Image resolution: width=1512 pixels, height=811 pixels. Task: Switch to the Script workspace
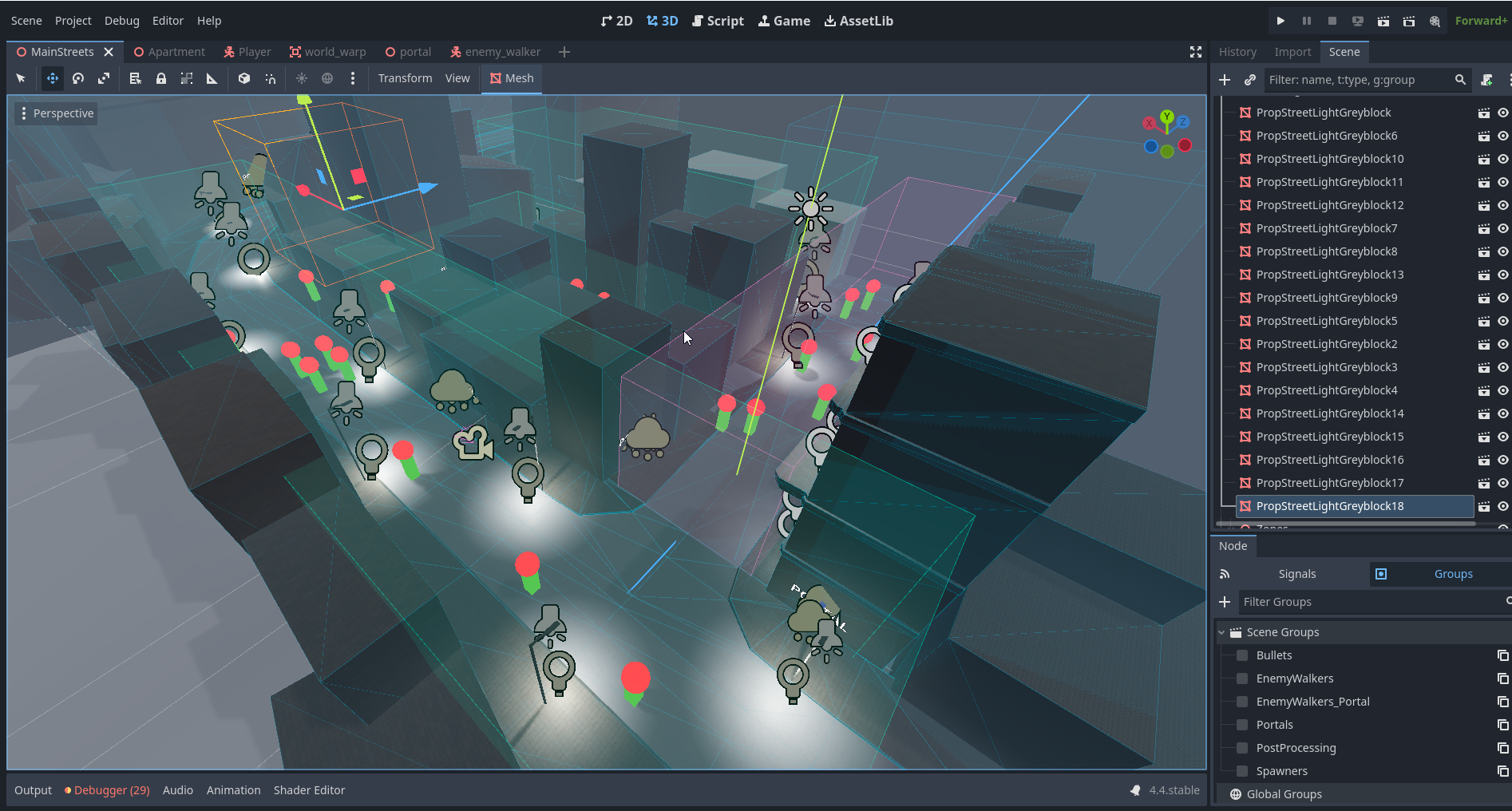pyautogui.click(x=718, y=21)
